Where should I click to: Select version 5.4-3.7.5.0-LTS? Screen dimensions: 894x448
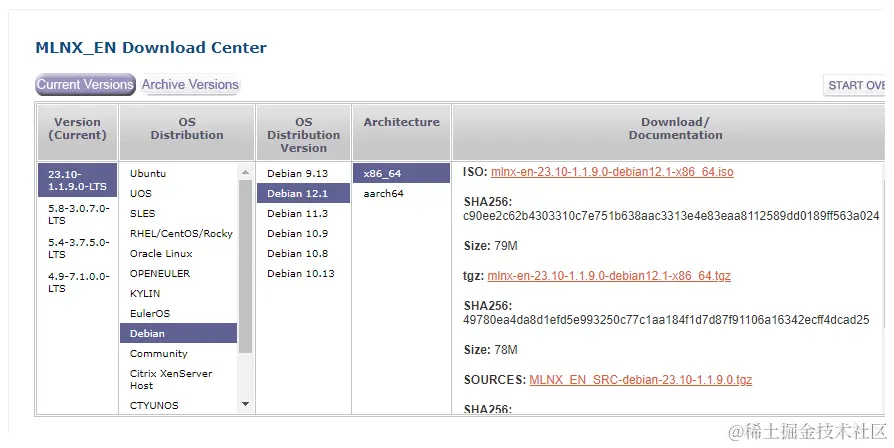click(x=78, y=248)
